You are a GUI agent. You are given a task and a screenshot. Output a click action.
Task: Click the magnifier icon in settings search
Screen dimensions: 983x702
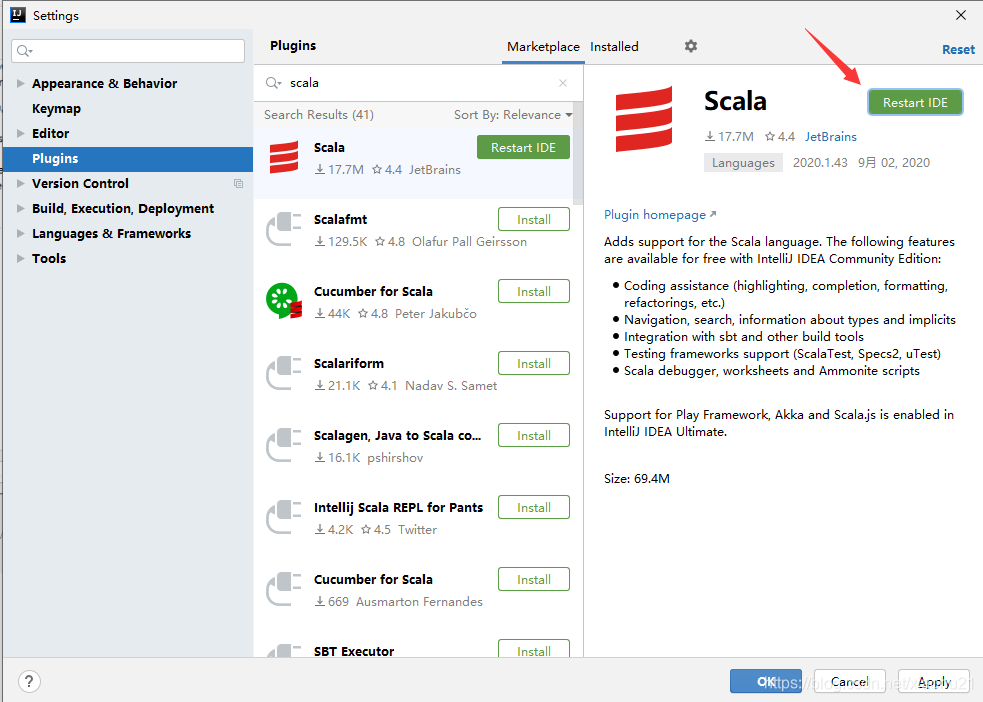(24, 51)
